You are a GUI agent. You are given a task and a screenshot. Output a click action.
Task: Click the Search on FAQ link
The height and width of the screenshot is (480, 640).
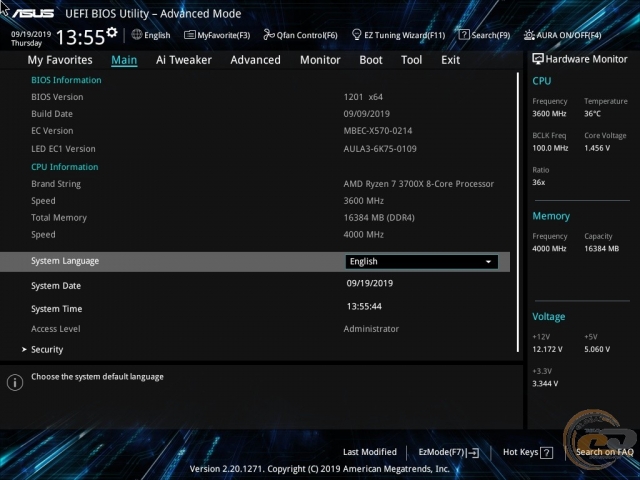[604, 452]
